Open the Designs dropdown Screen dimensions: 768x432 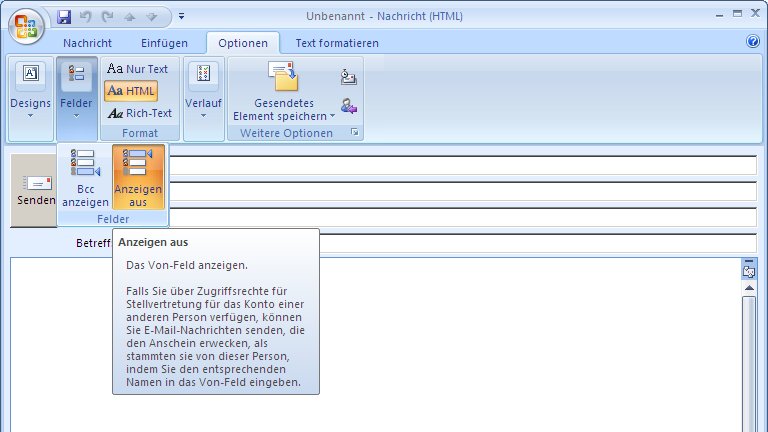[x=30, y=98]
